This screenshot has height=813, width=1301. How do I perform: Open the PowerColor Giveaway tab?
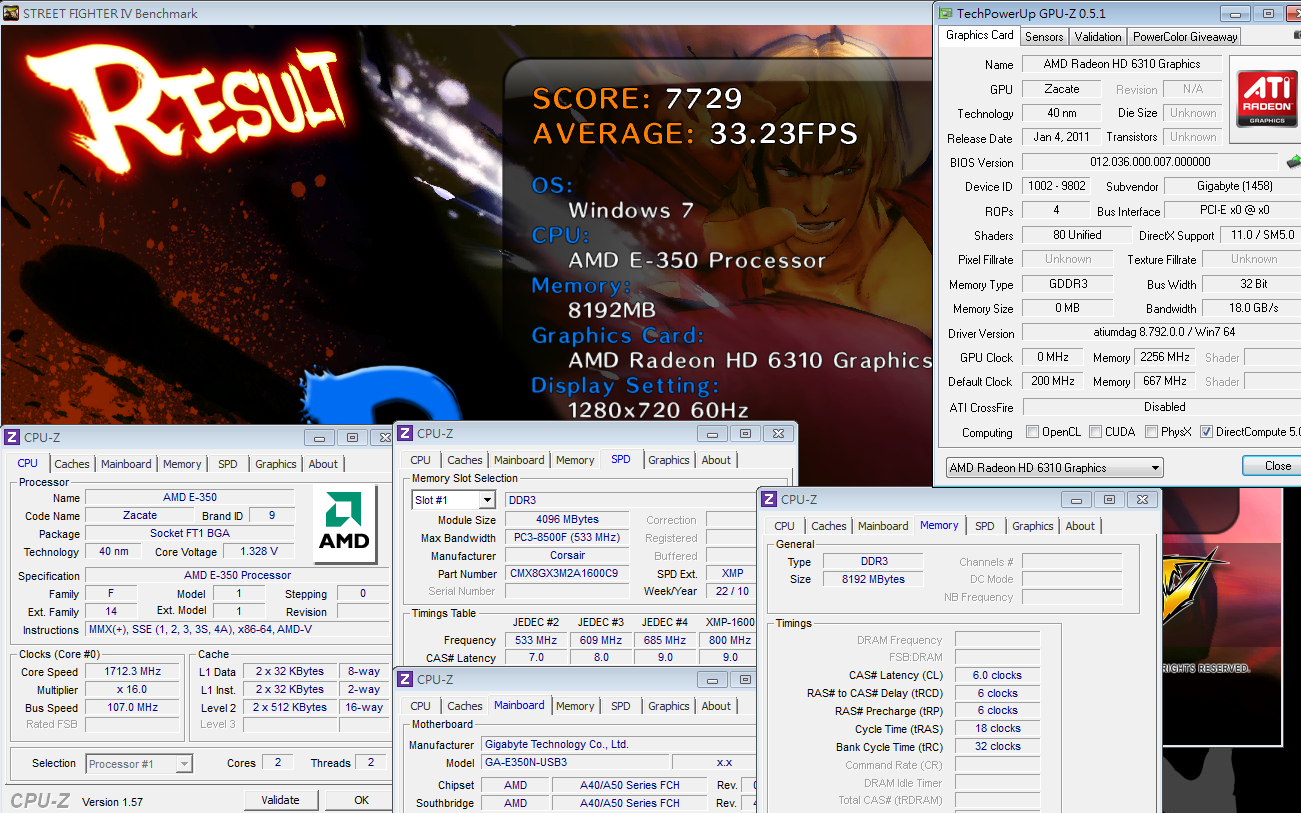point(1185,36)
